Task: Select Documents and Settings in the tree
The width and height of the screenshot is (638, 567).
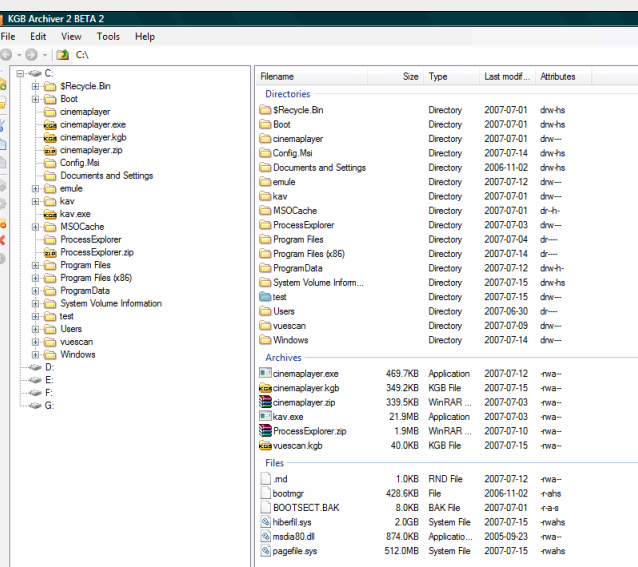Action: (107, 176)
